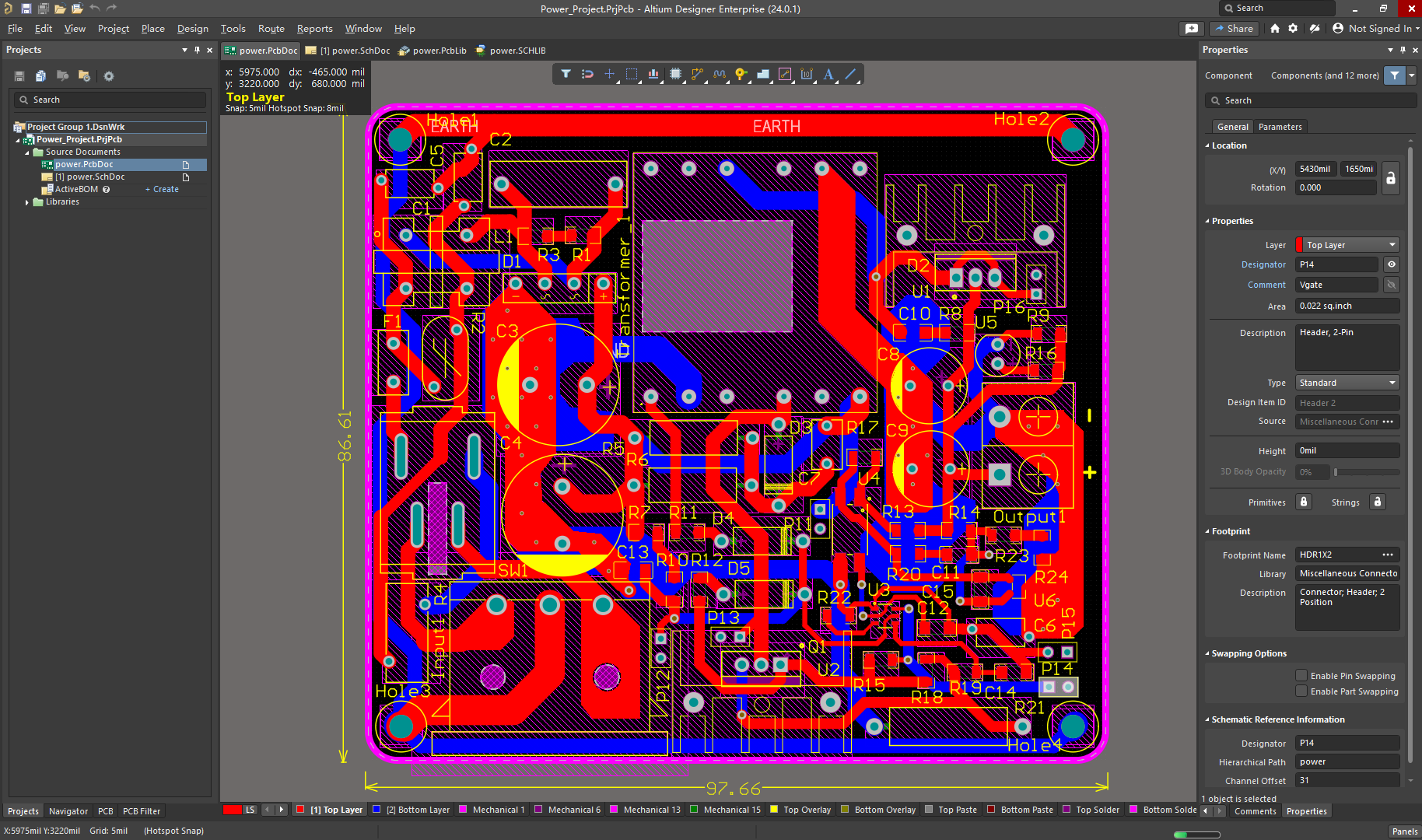Open the snap options magnet tool

click(x=587, y=75)
